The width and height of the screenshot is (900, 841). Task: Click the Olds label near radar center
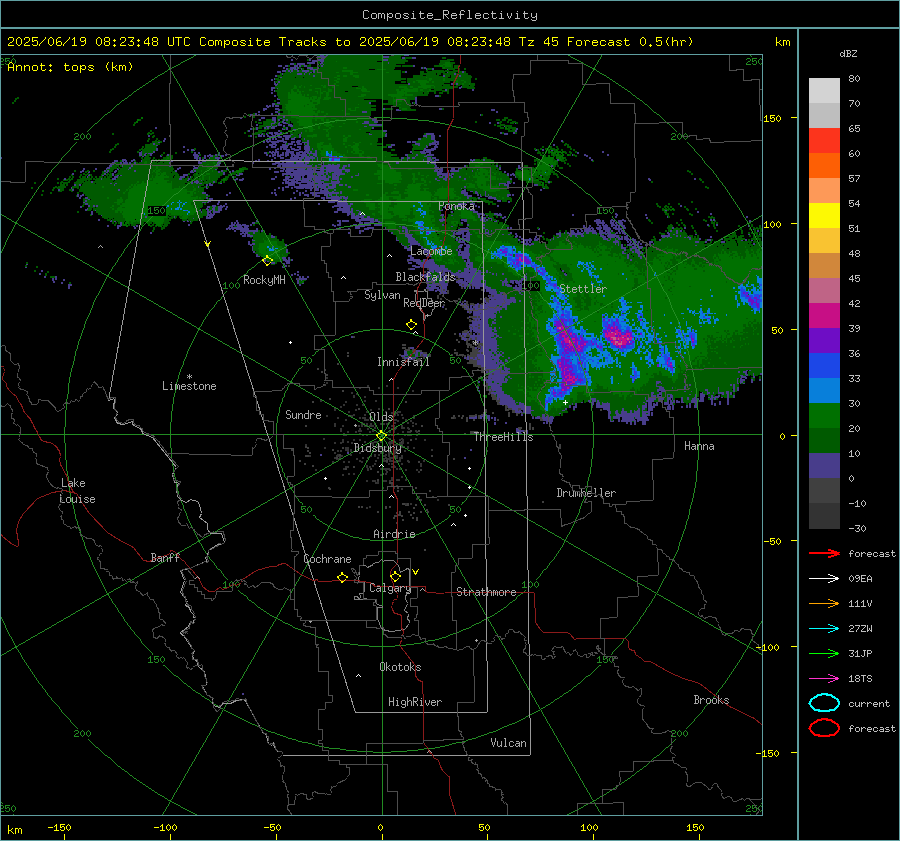point(381,417)
